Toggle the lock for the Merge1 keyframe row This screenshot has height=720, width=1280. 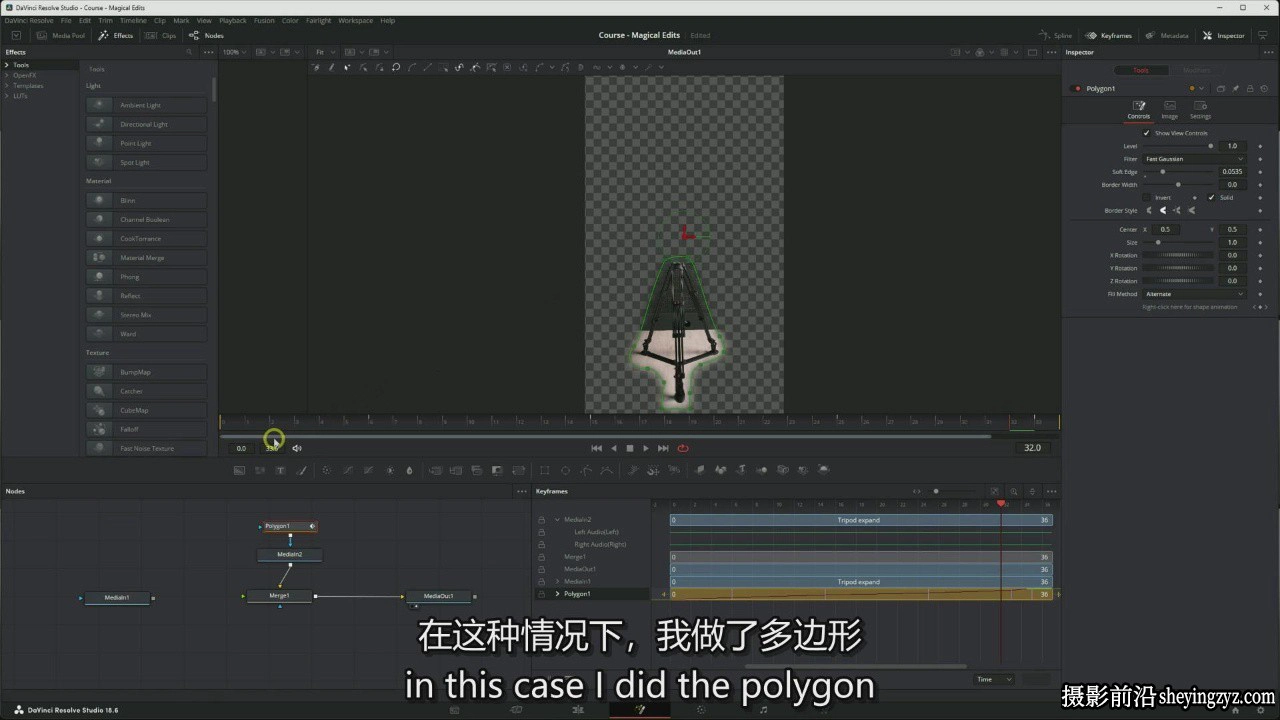coord(542,557)
